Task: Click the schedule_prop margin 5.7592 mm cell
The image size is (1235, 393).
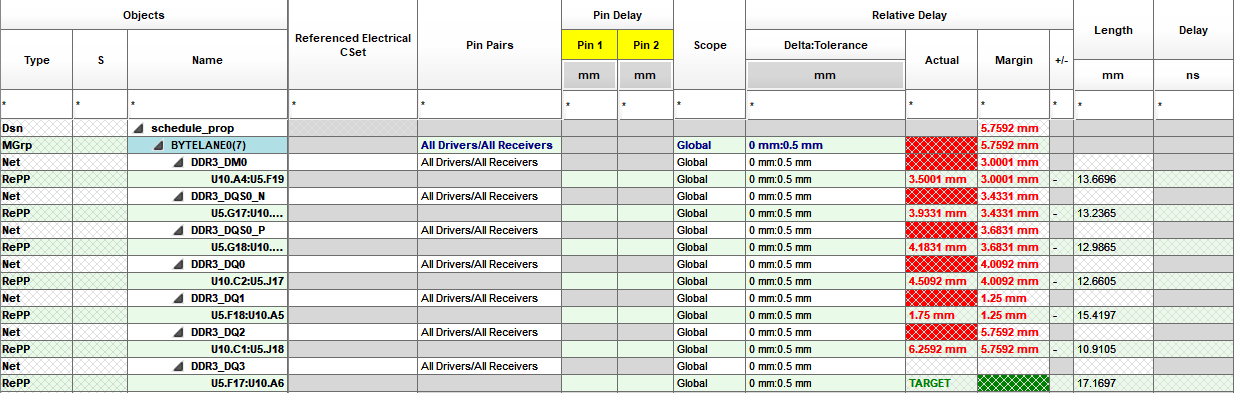Action: tap(1013, 128)
